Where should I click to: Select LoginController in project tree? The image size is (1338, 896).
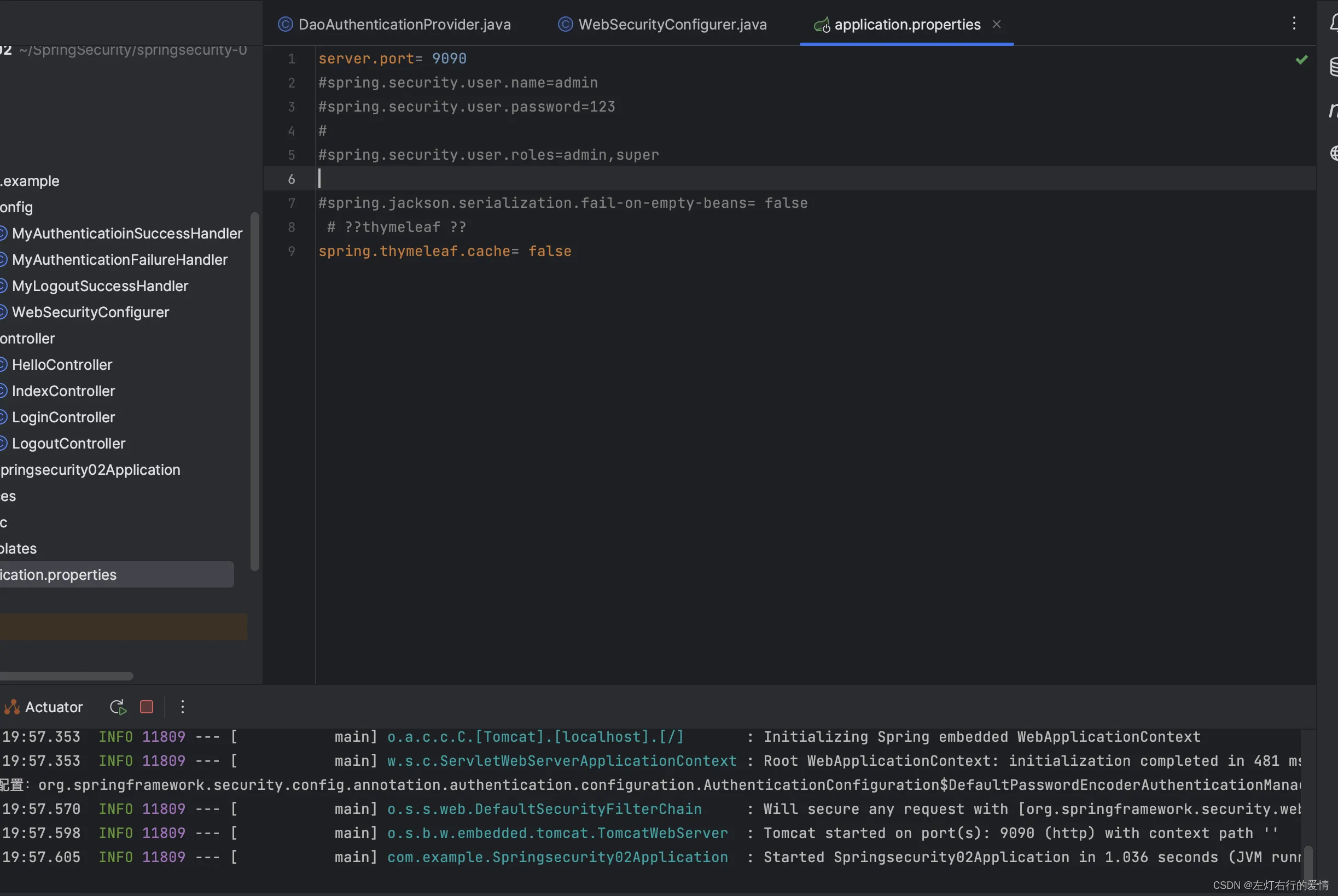click(63, 417)
